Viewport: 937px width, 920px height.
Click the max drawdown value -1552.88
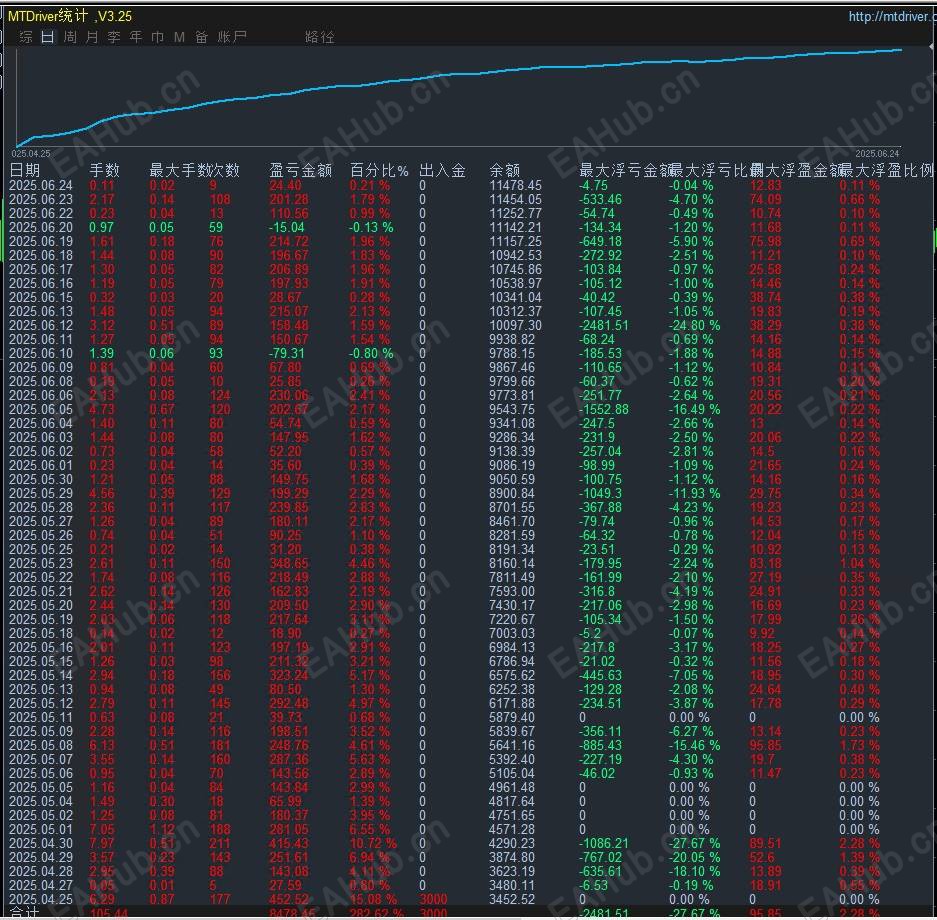(x=604, y=409)
